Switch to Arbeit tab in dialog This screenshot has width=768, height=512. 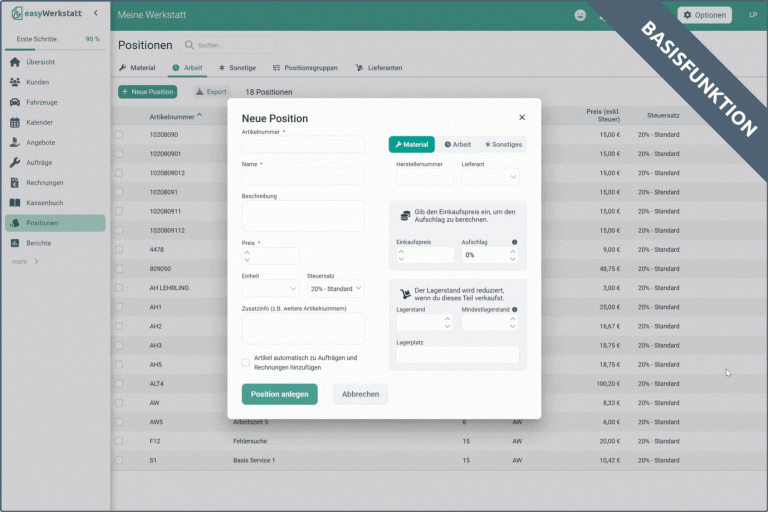click(457, 144)
